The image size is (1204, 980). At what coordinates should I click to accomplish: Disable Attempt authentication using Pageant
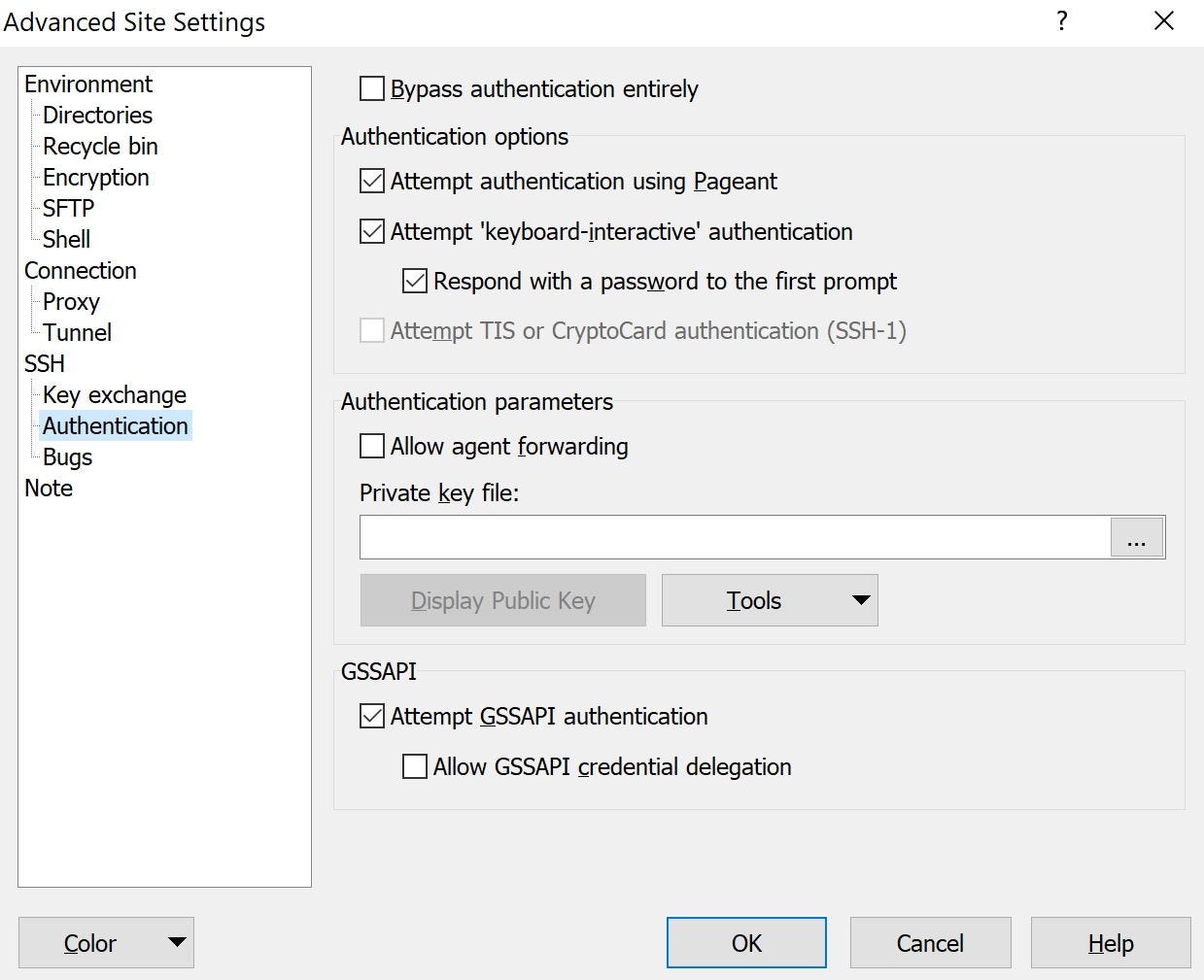point(372,182)
